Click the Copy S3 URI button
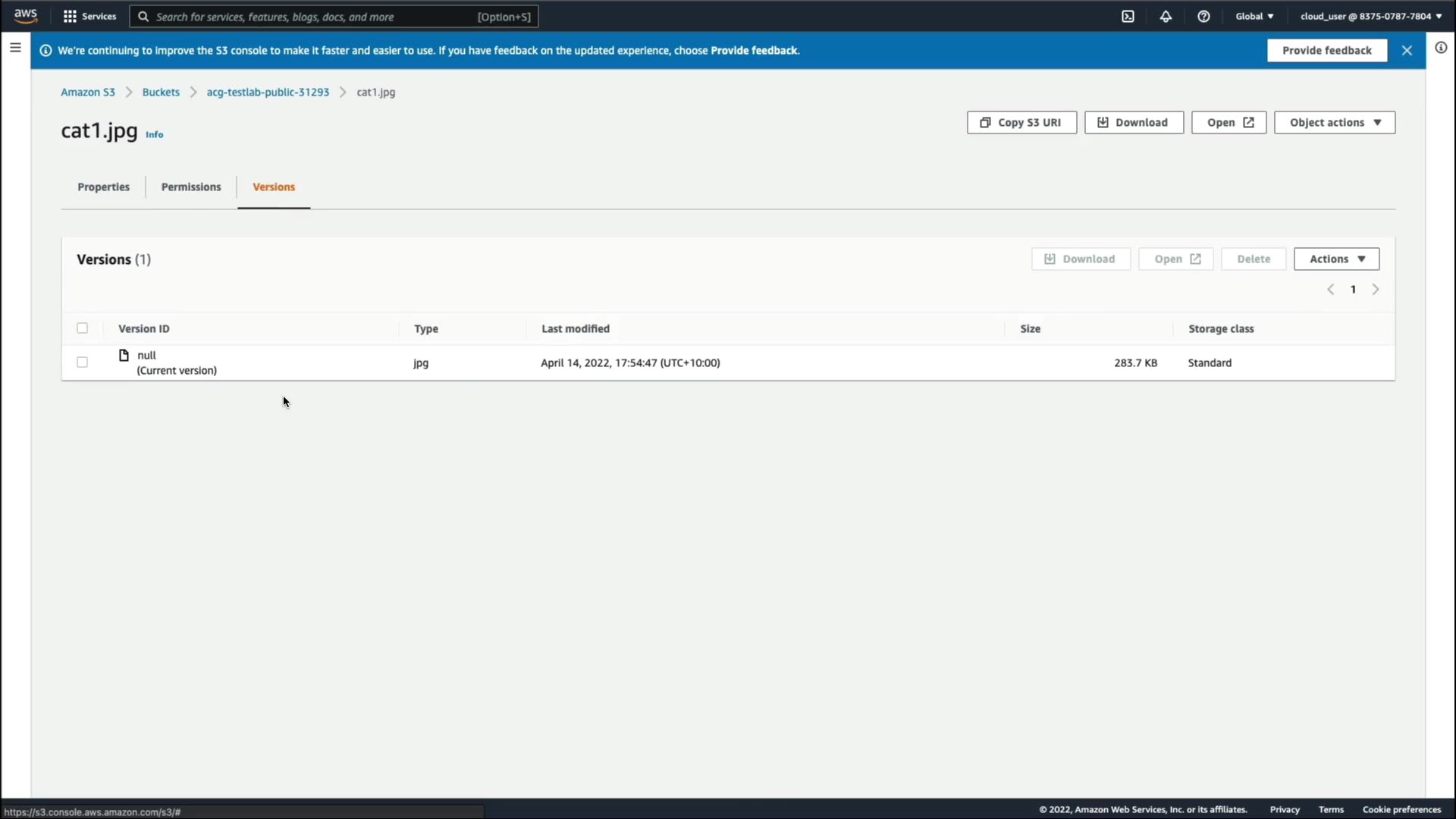Image resolution: width=1456 pixels, height=819 pixels. (1021, 122)
